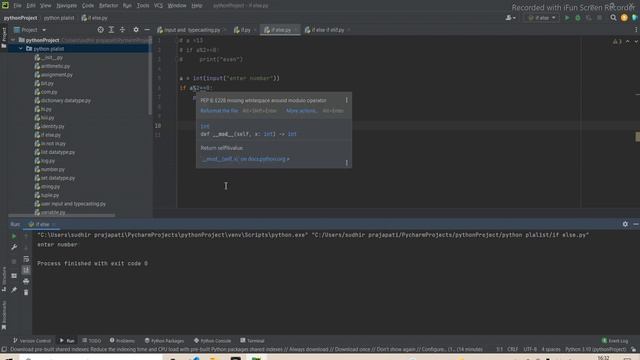Click the Debug bug icon in toolbar
Image resolution: width=640 pixels, height=360 pixels.
point(578,18)
